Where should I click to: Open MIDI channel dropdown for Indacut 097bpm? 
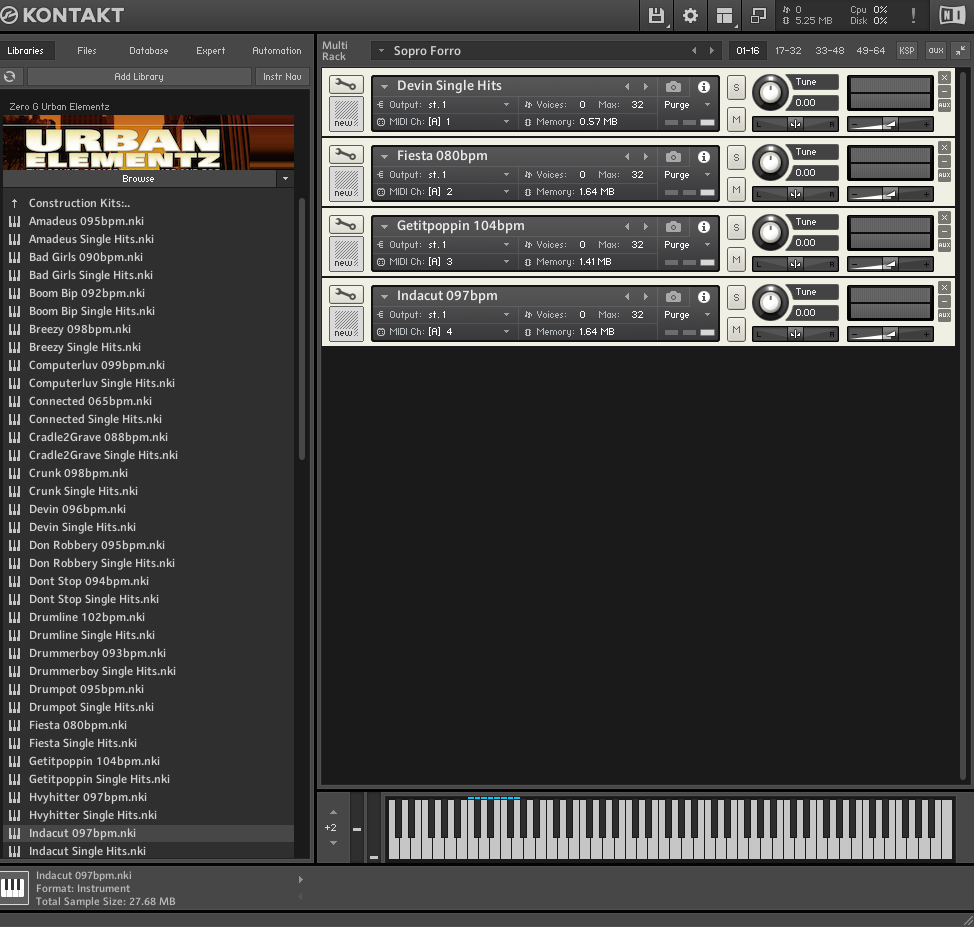point(506,332)
